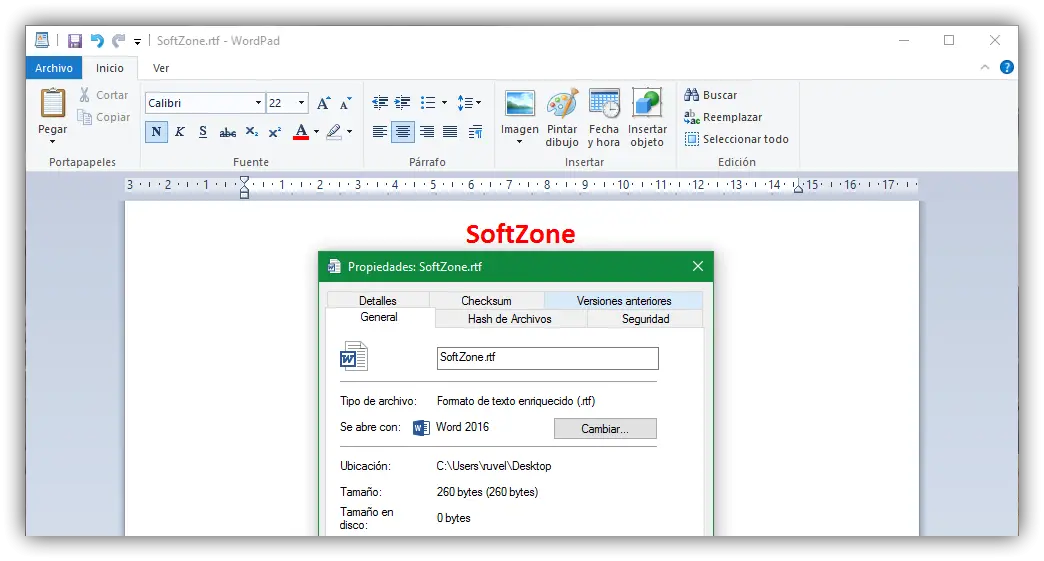This screenshot has width=1044, height=561.
Task: Open the bullet list style dropdown
Action: click(x=444, y=103)
